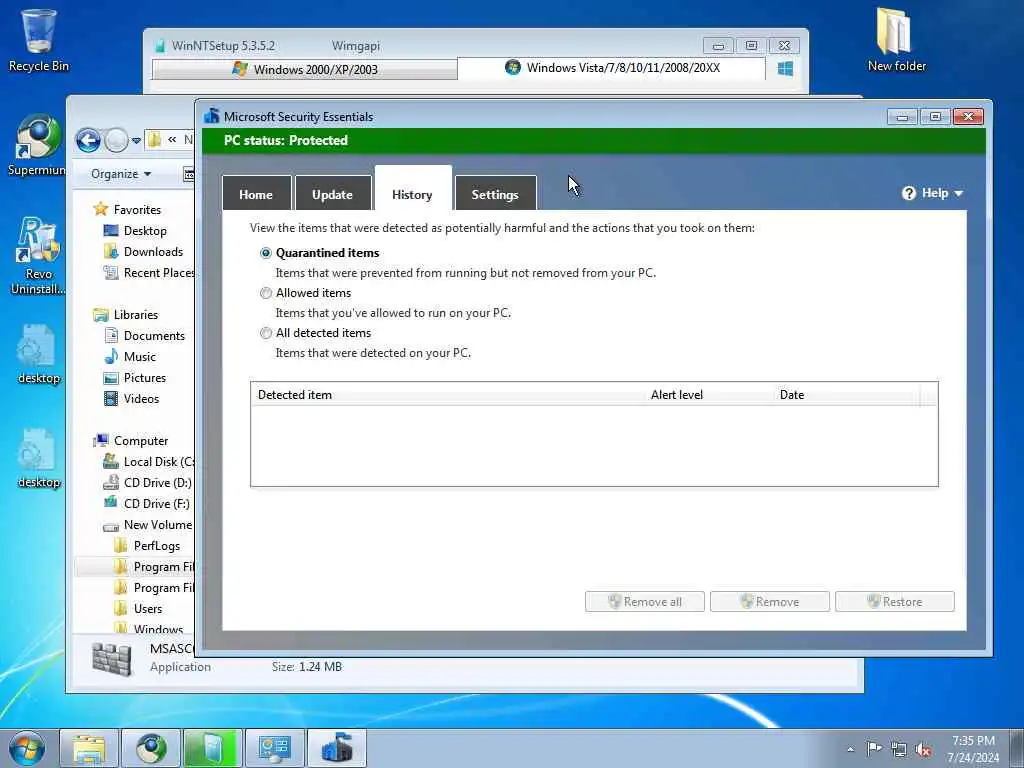The image size is (1024, 768).
Task: Show hidden tray icons arrow
Action: [x=850, y=749]
